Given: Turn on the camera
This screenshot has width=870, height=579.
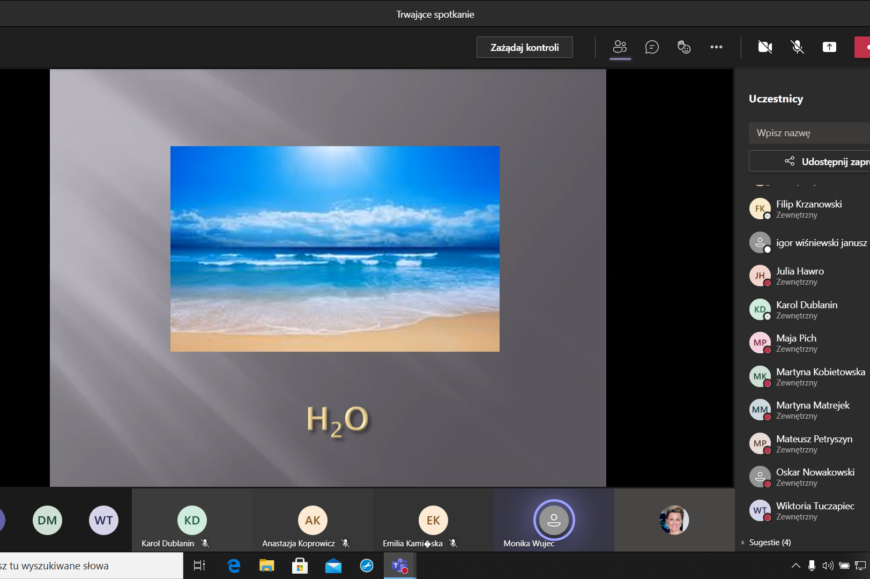Looking at the screenshot, I should click(x=765, y=47).
